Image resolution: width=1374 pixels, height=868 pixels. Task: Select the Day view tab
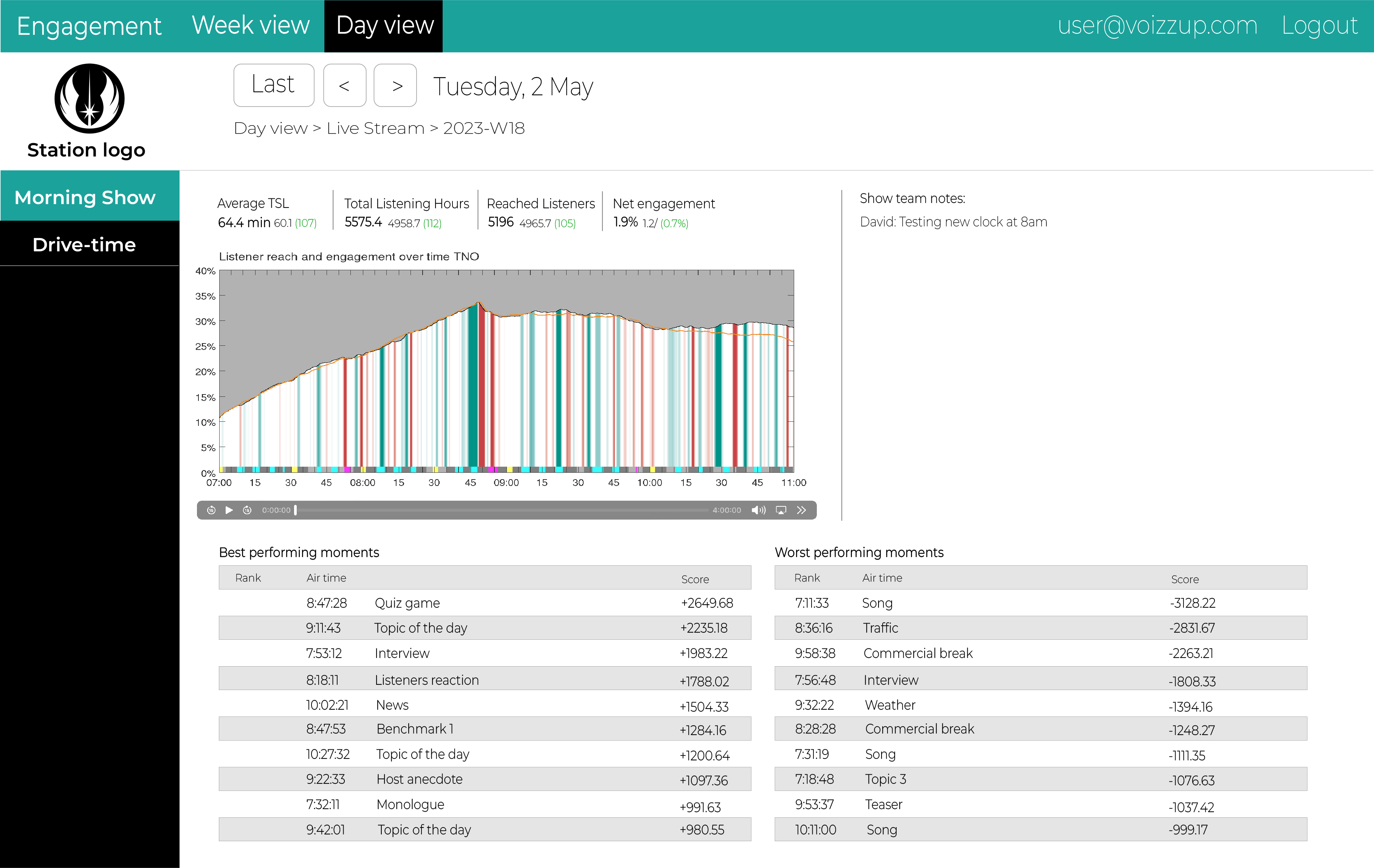click(x=384, y=26)
